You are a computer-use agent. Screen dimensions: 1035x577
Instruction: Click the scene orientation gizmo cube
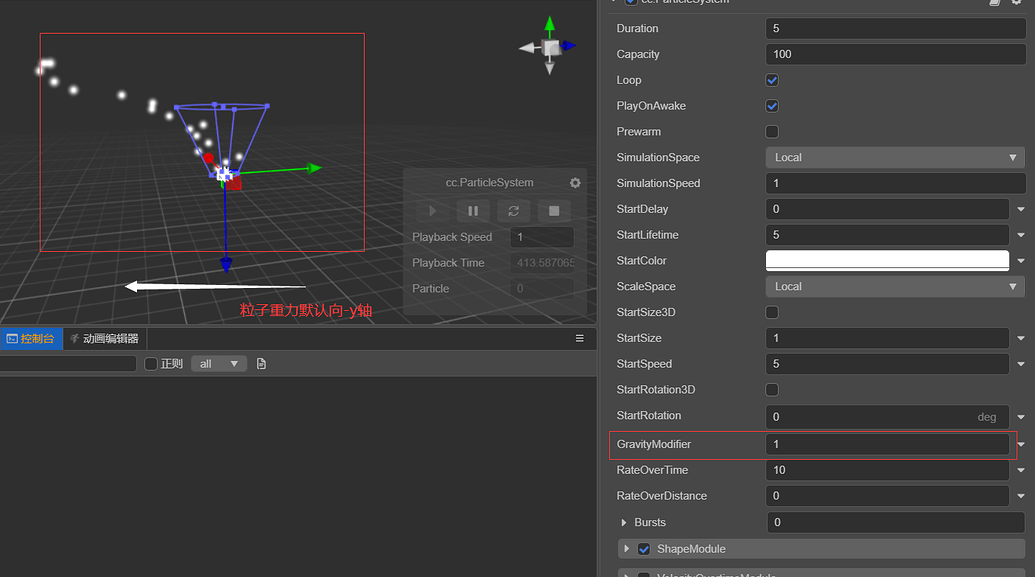click(551, 48)
